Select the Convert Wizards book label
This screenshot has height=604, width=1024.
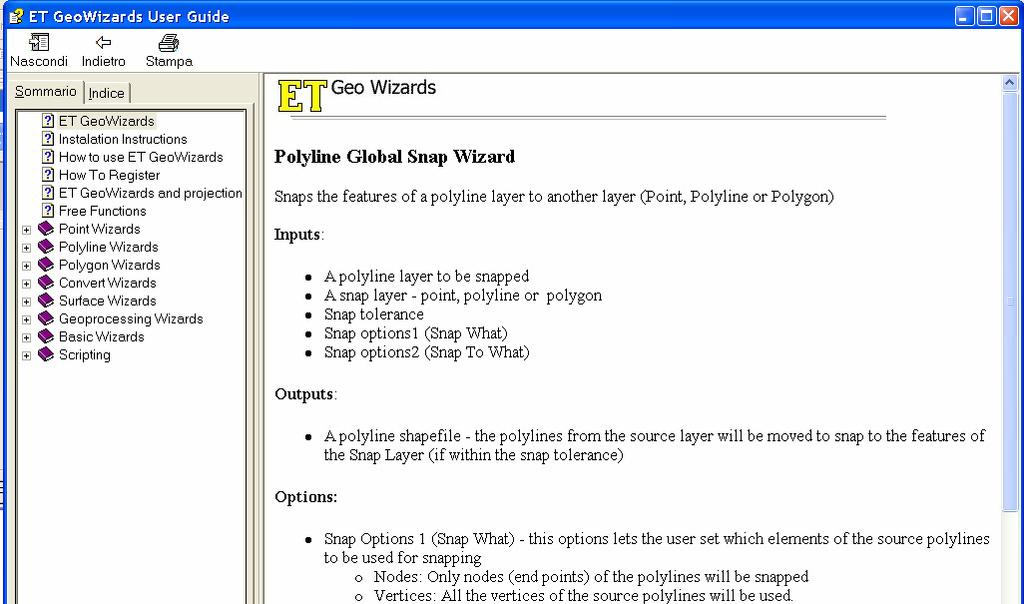pyautogui.click(x=107, y=283)
